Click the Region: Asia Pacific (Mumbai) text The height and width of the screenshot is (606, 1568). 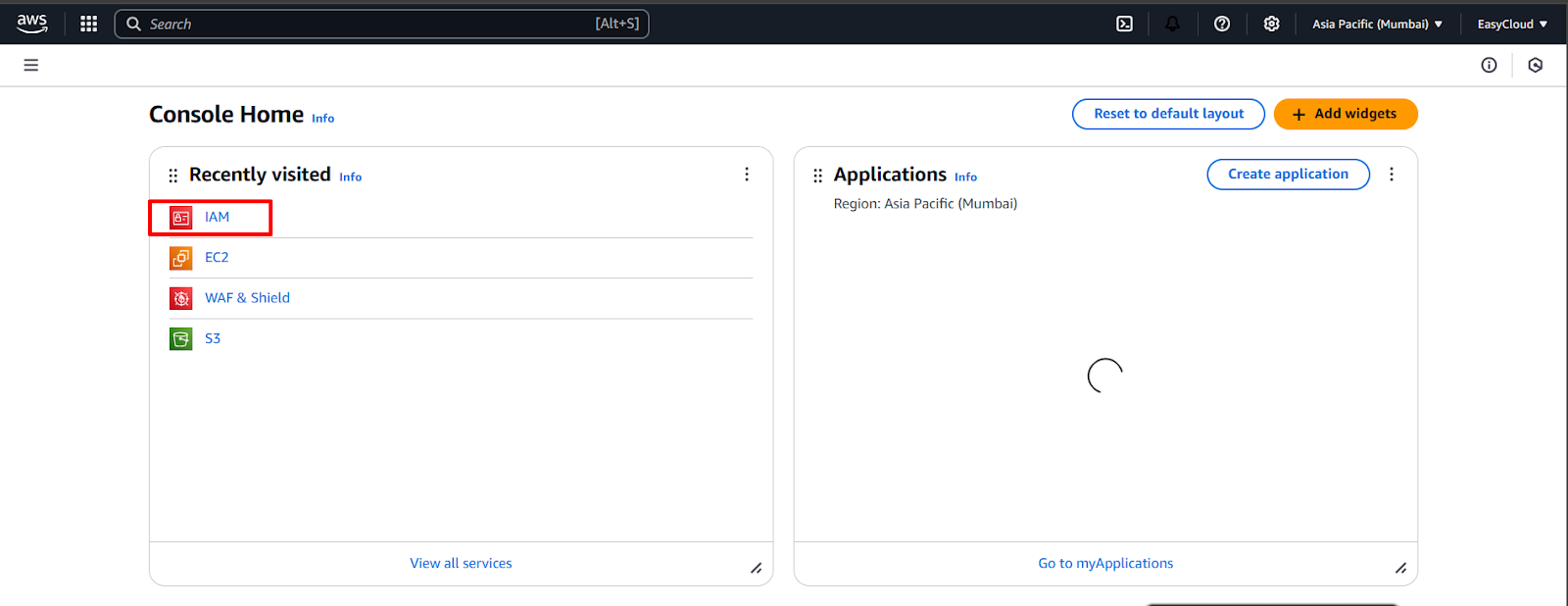pos(925,203)
